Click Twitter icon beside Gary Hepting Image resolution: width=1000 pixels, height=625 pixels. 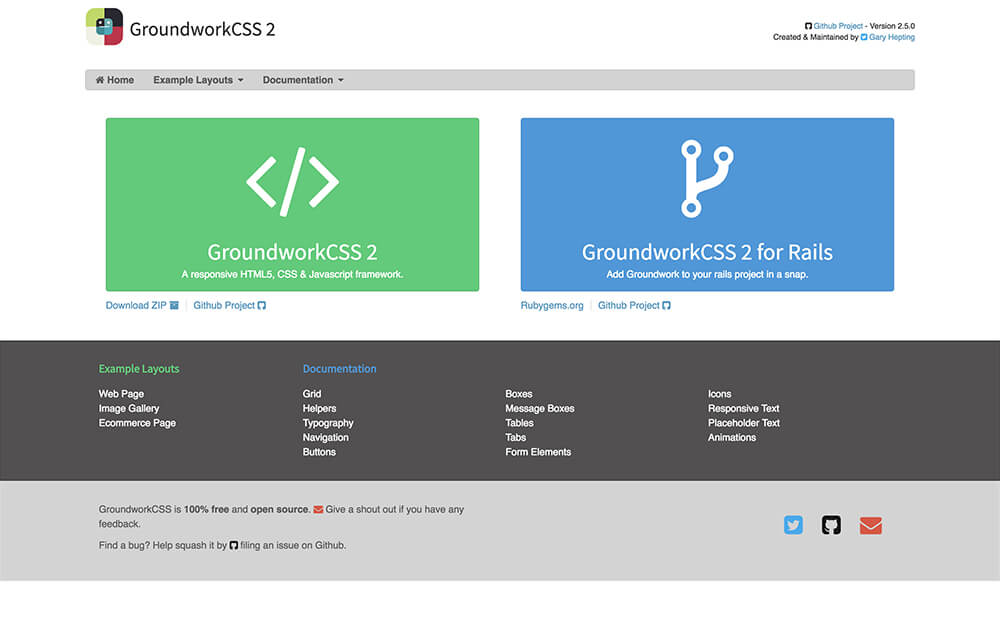864,37
